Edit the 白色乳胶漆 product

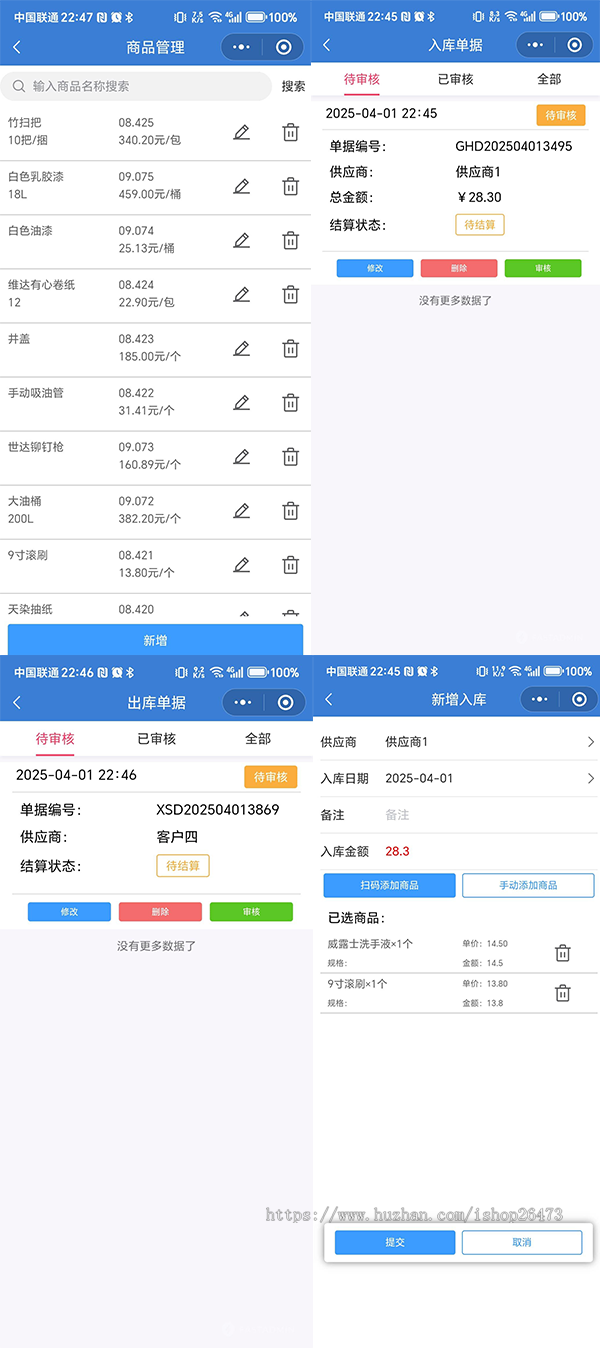[x=241, y=186]
